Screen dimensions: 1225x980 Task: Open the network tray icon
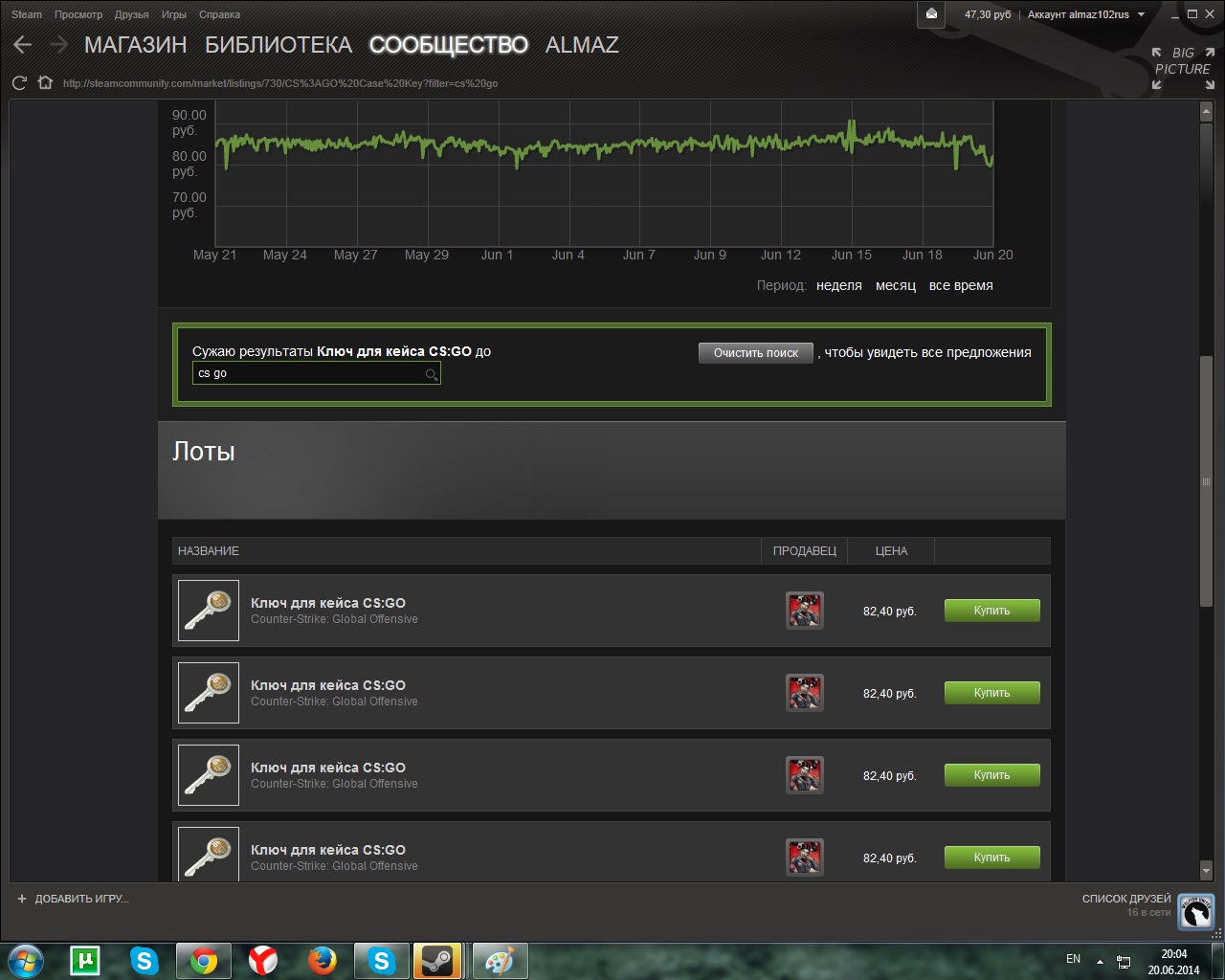pyautogui.click(x=1125, y=962)
